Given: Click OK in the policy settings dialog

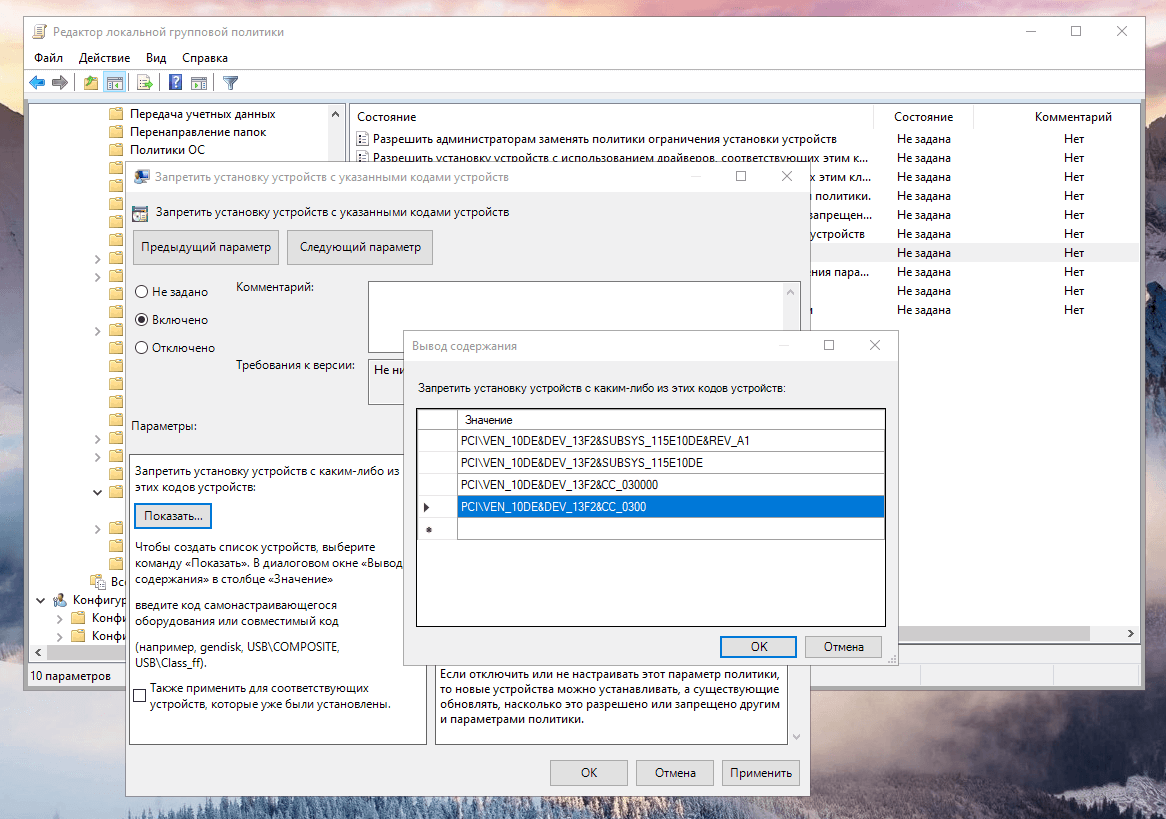Looking at the screenshot, I should tap(589, 773).
